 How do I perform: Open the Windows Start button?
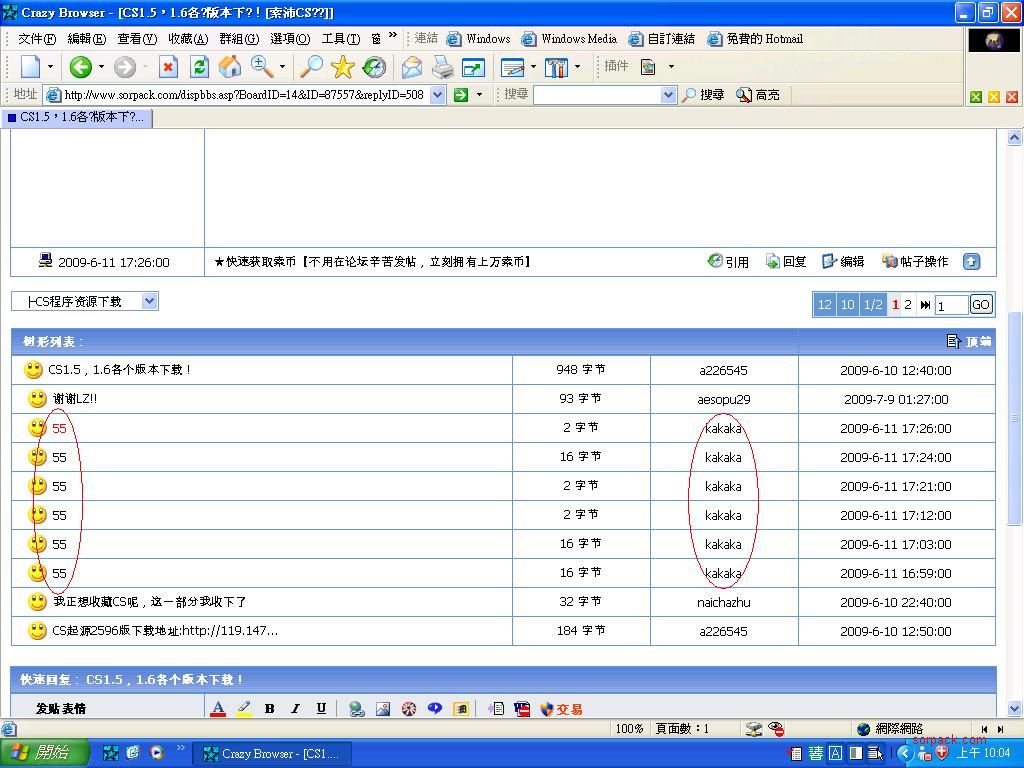point(44,753)
